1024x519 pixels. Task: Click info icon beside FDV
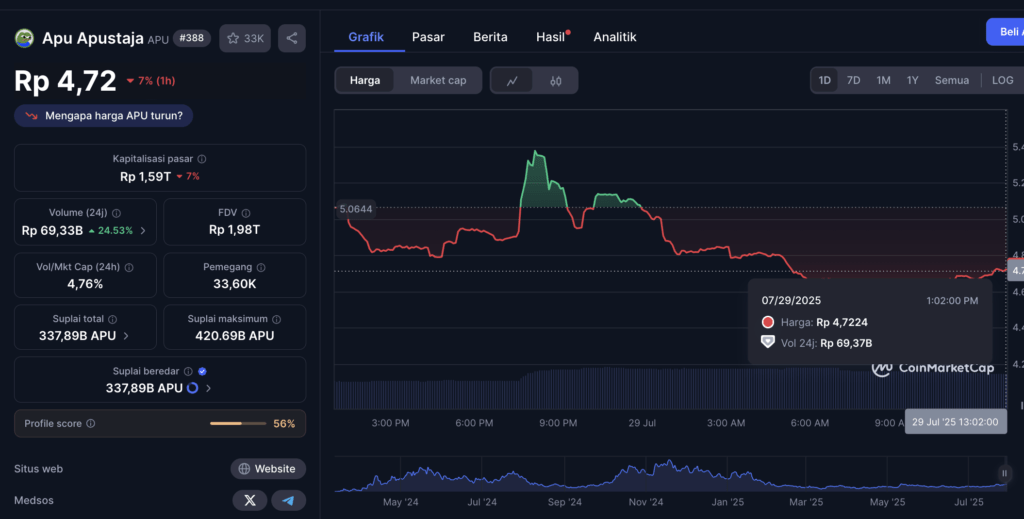click(x=246, y=213)
